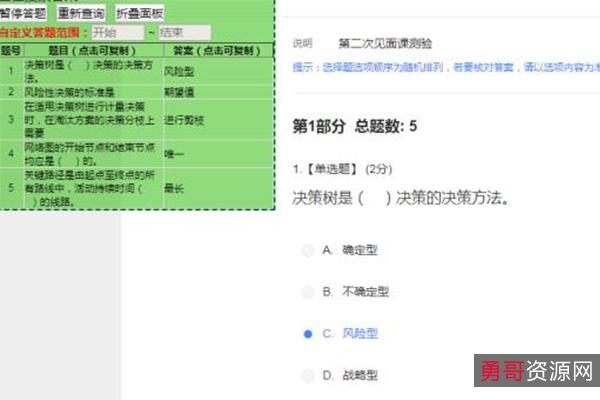Image resolution: width=600 pixels, height=400 pixels.
Task: Click row number 5 in answer table
Action: [11, 188]
